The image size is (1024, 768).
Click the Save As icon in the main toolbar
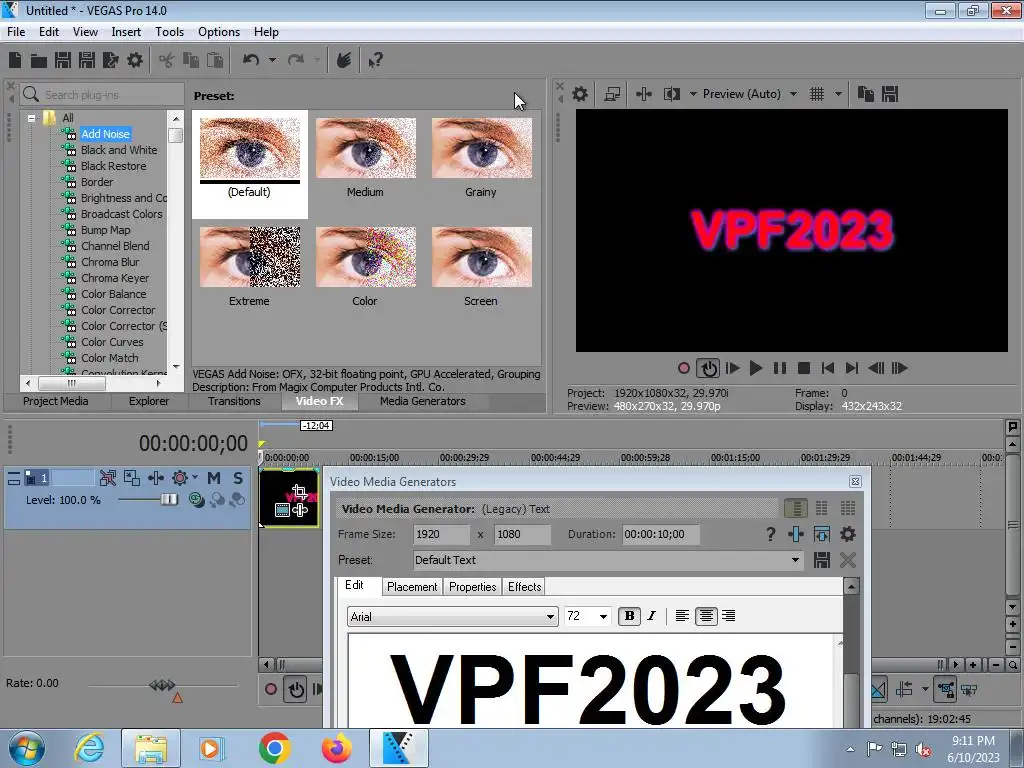coord(87,60)
